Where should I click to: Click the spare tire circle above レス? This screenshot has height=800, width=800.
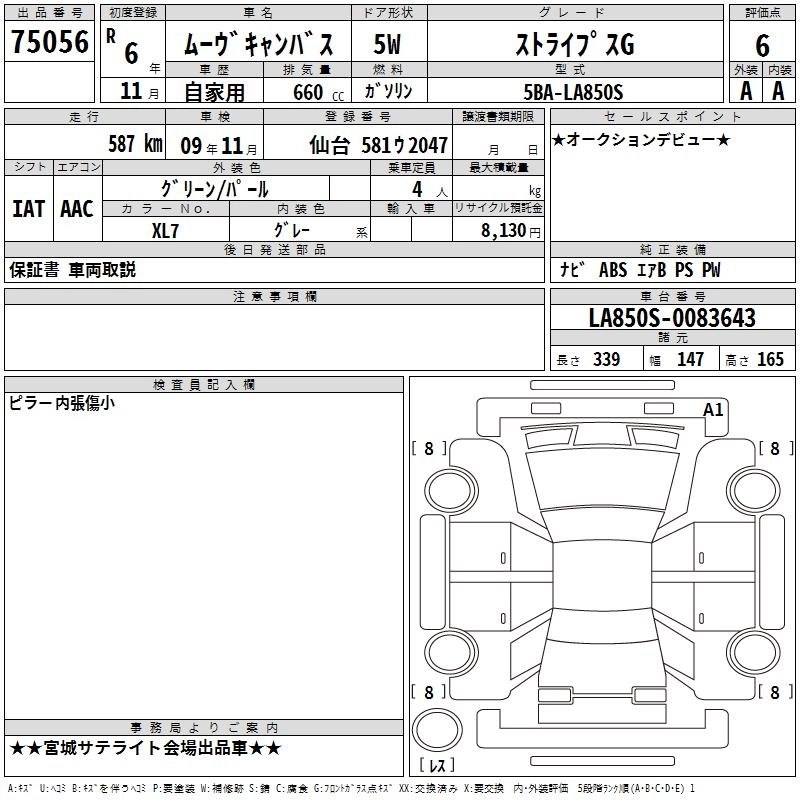437,732
